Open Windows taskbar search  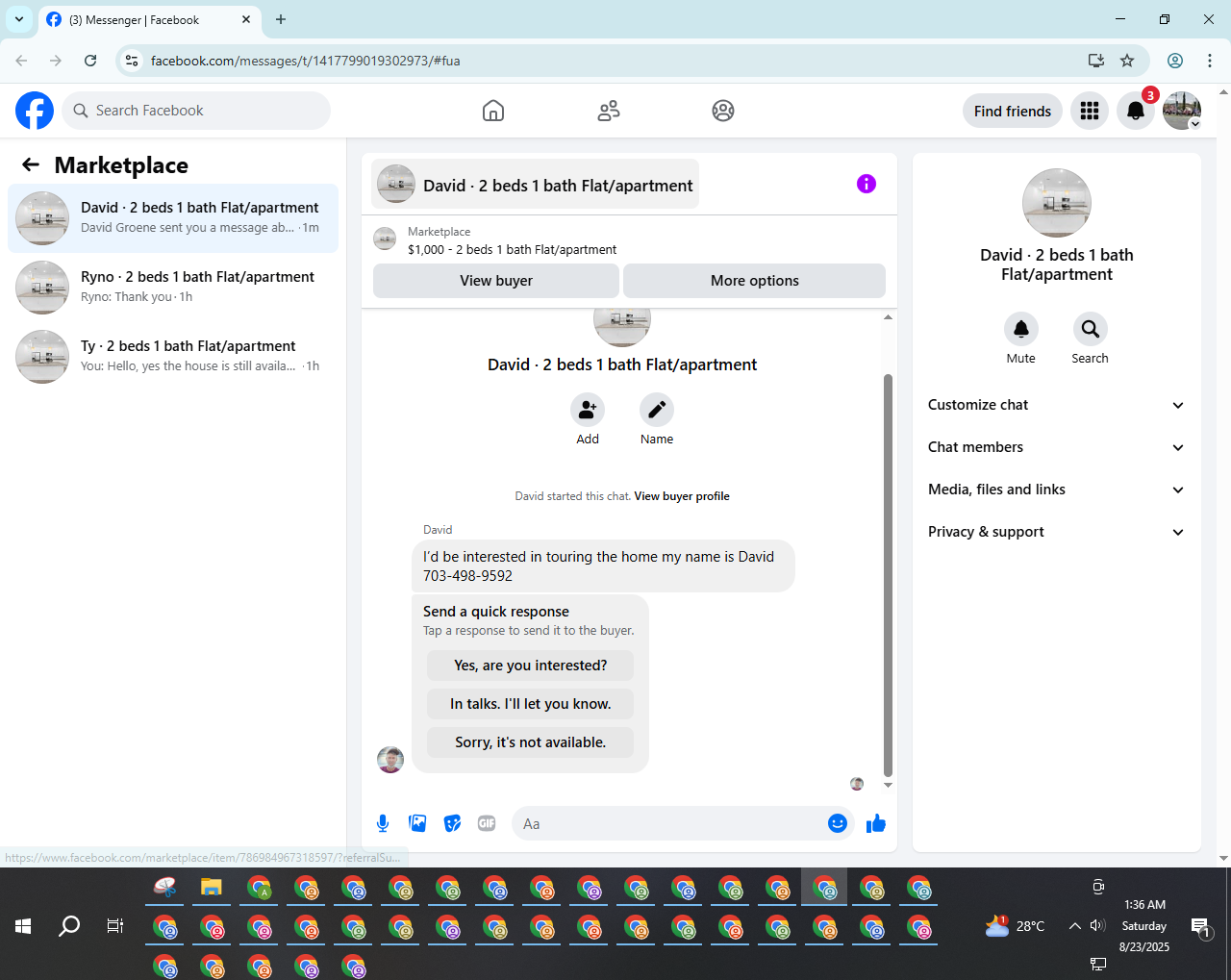(69, 926)
